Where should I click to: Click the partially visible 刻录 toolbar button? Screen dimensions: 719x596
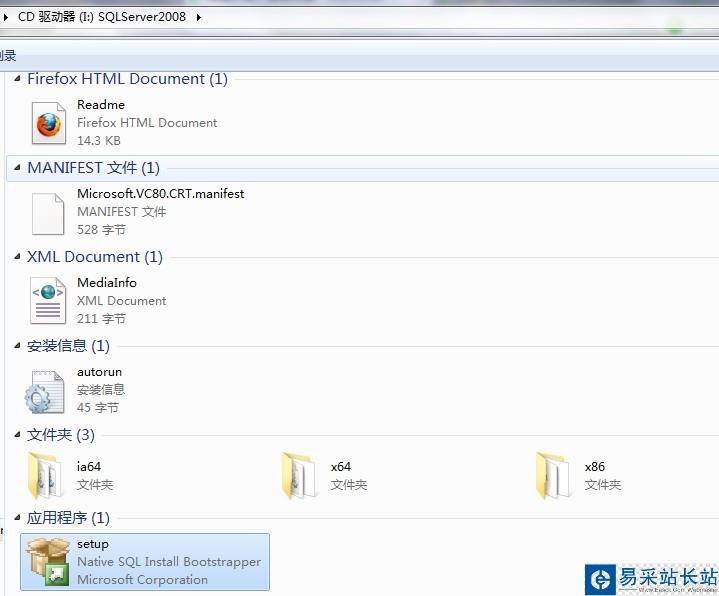click(x=8, y=56)
